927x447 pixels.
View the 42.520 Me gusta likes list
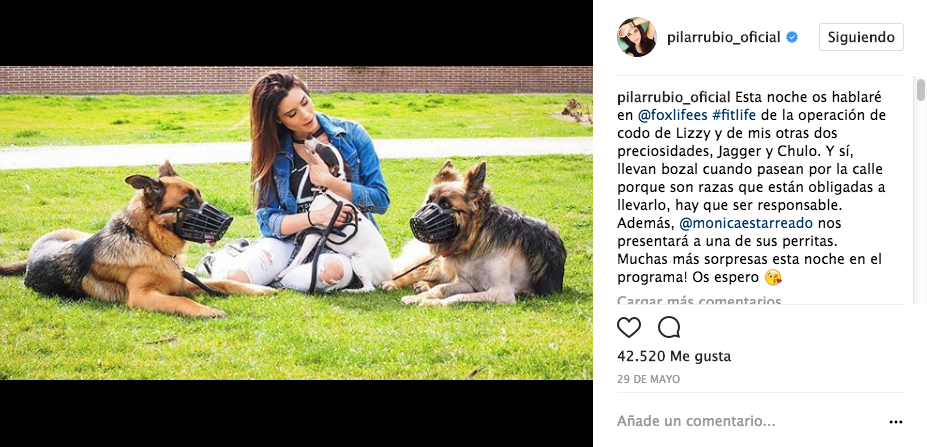pos(674,357)
